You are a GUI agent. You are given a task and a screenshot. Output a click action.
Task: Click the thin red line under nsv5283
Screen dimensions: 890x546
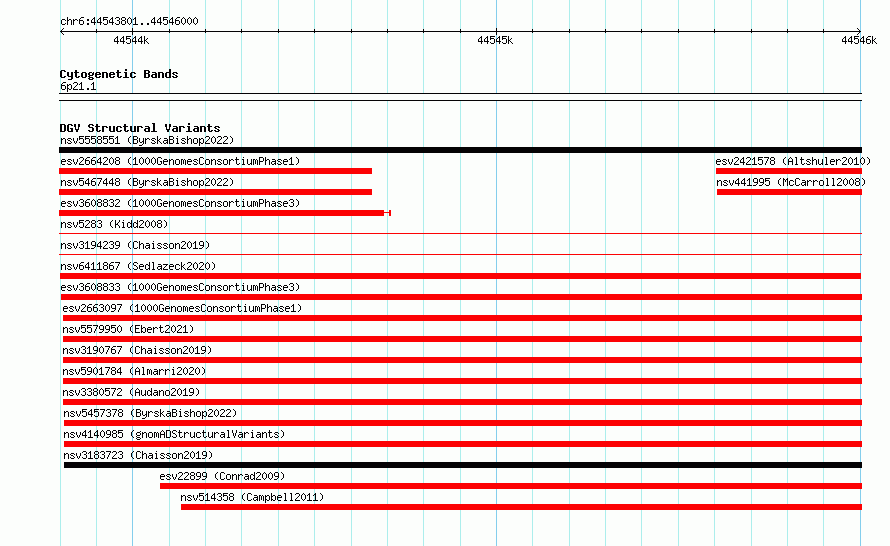tap(460, 233)
